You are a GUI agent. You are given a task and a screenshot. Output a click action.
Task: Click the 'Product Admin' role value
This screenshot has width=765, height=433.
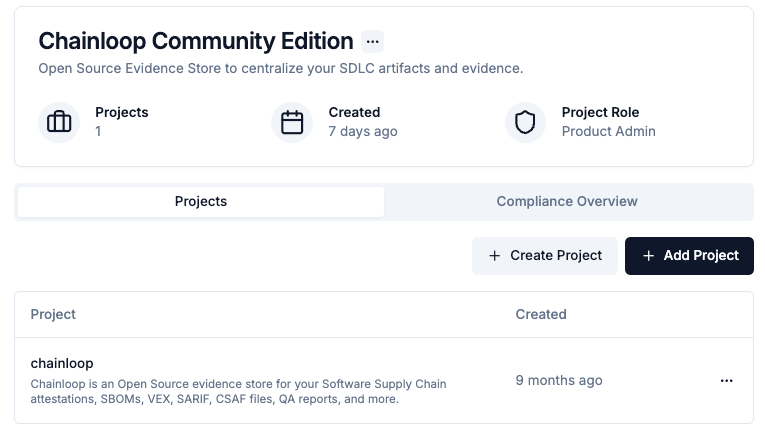tap(608, 131)
